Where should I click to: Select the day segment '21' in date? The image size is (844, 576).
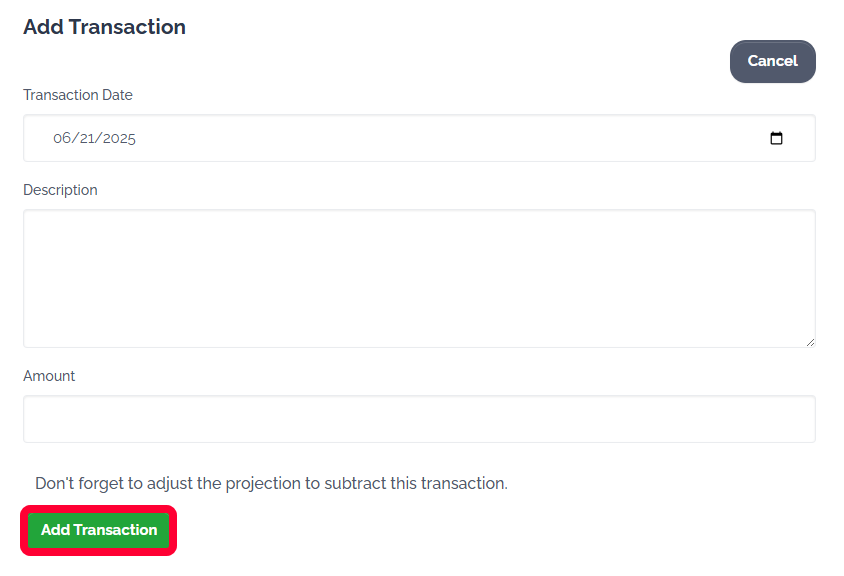tap(86, 138)
